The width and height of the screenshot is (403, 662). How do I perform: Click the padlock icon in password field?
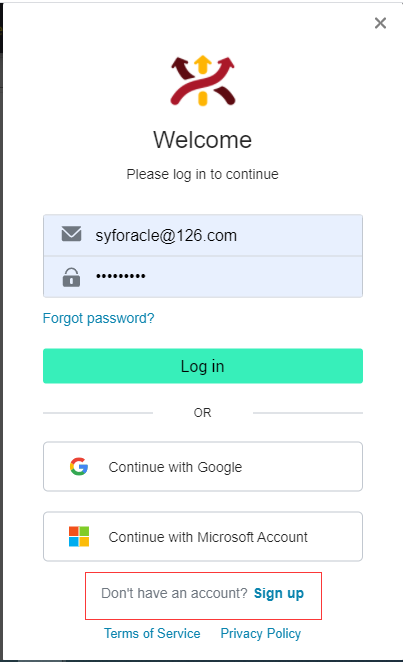[71, 277]
